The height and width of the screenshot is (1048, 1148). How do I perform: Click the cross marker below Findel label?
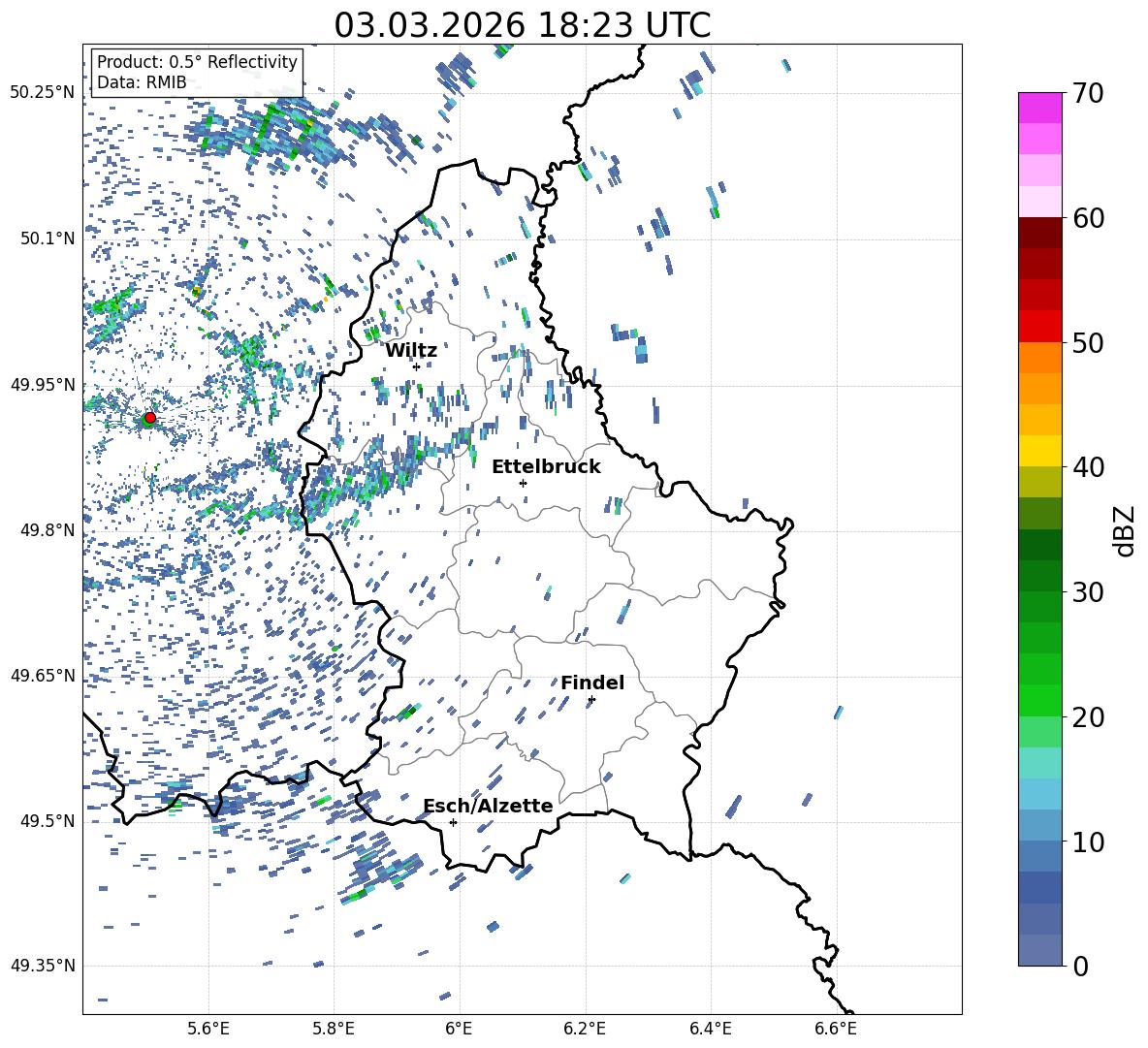click(591, 699)
